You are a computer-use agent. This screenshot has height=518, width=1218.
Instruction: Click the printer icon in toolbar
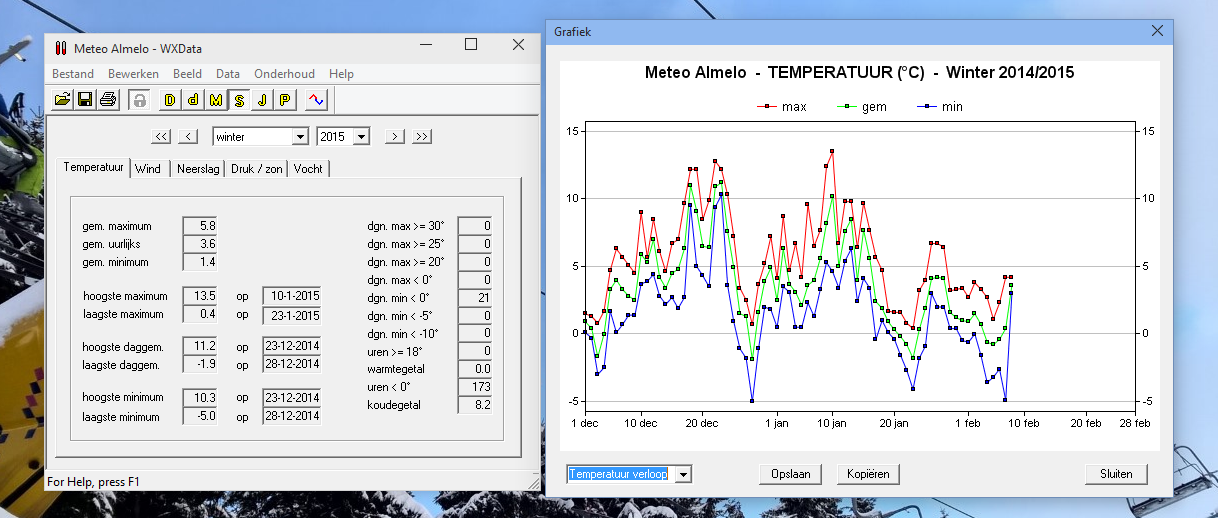click(108, 99)
